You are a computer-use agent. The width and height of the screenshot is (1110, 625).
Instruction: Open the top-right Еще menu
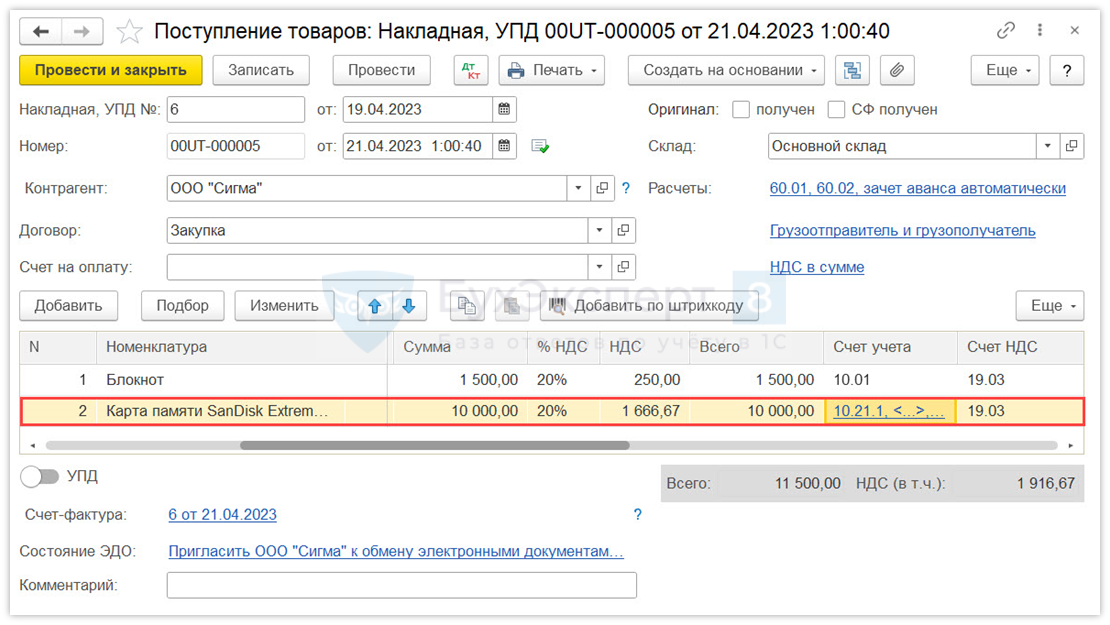pos(1005,70)
